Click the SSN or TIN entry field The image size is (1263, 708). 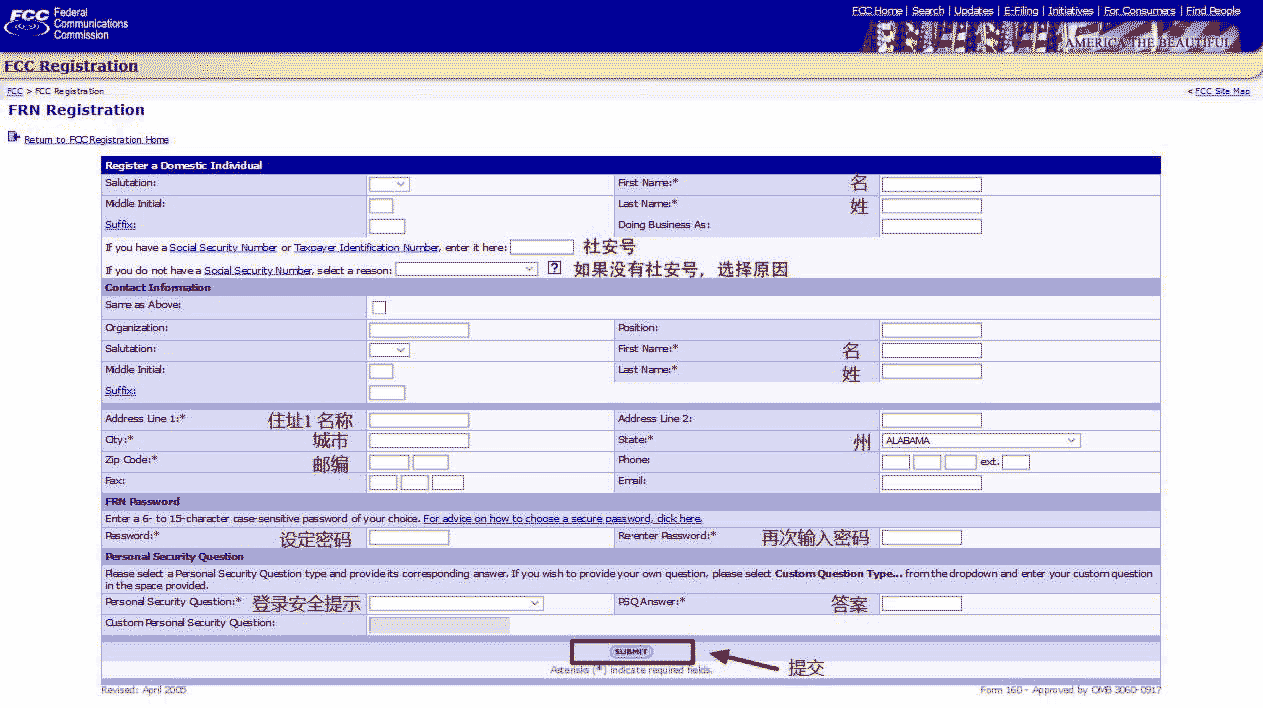point(542,246)
